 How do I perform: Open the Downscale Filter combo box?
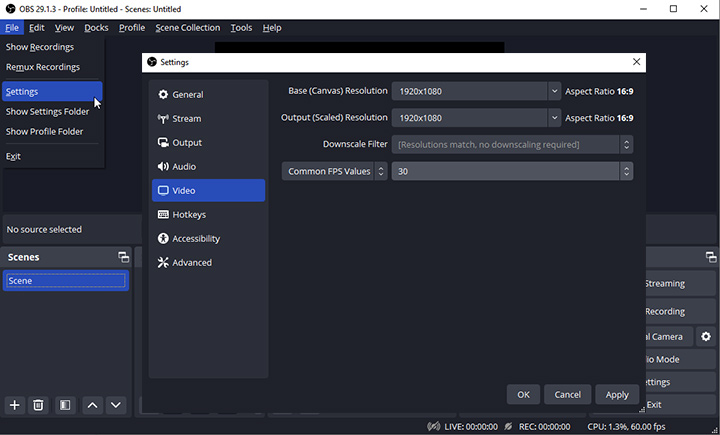[512, 144]
